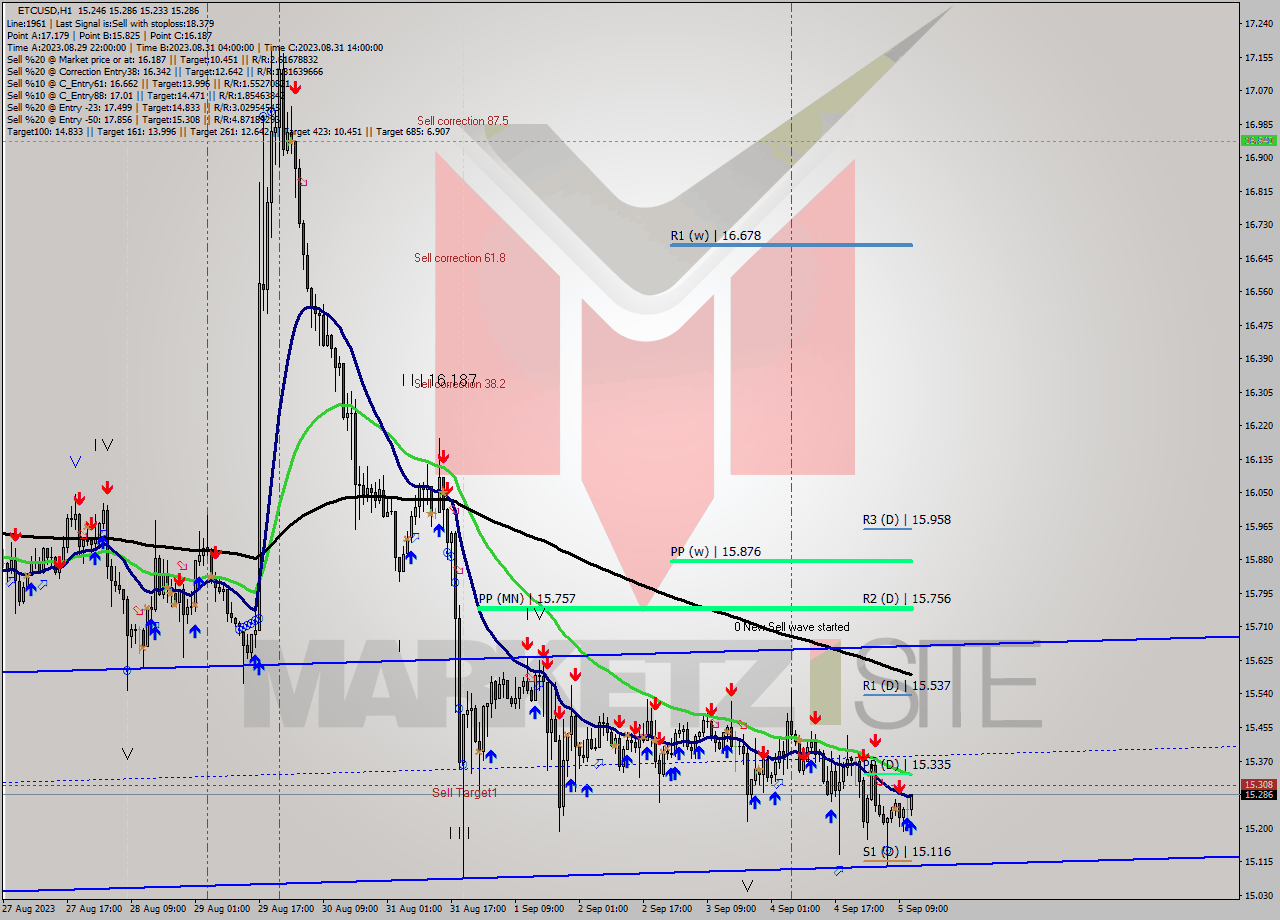Click the 17.240 price axis value
This screenshot has height=920, width=1280.
pos(1258,23)
